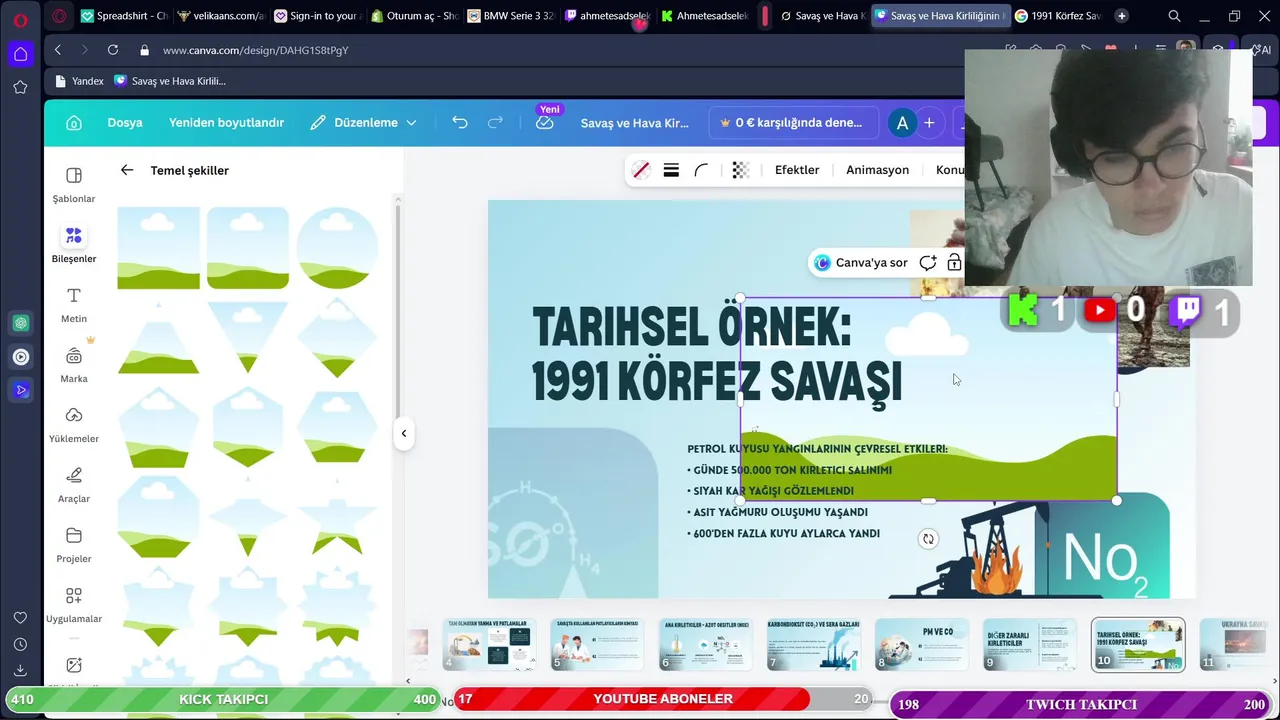Open the Projeler folder panel
Image resolution: width=1280 pixels, height=720 pixels.
(73, 545)
